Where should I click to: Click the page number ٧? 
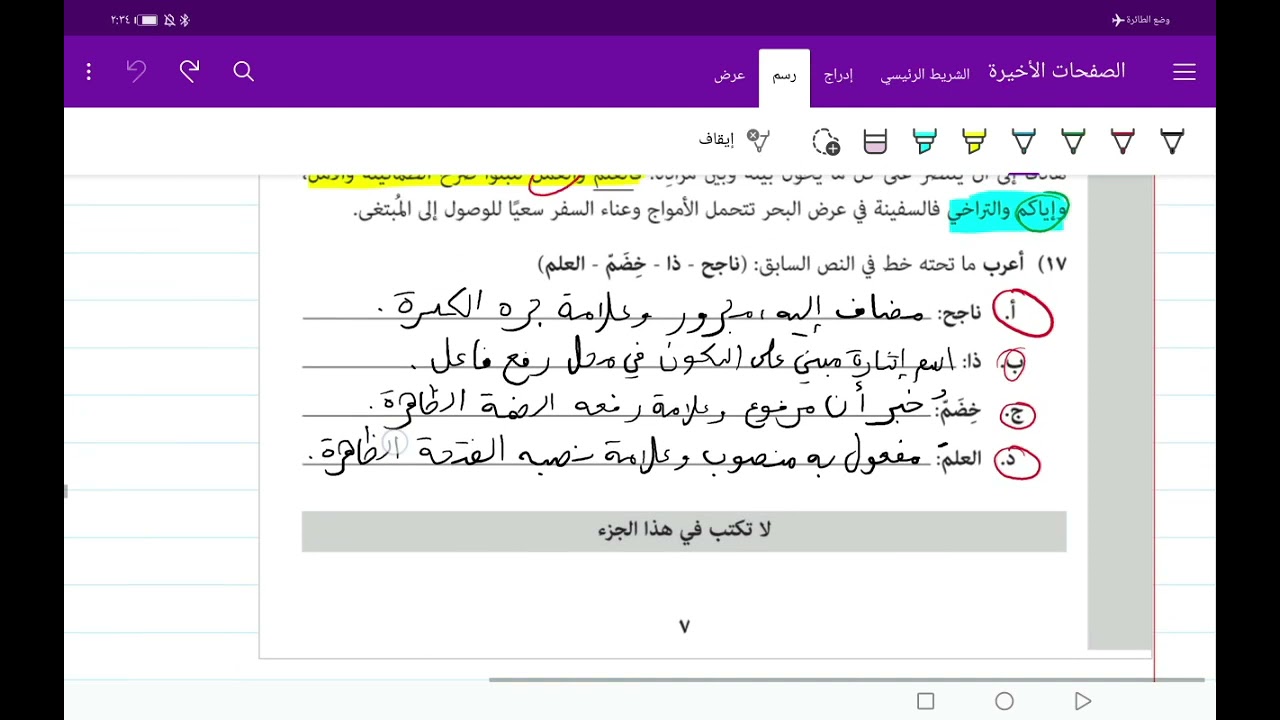684,626
